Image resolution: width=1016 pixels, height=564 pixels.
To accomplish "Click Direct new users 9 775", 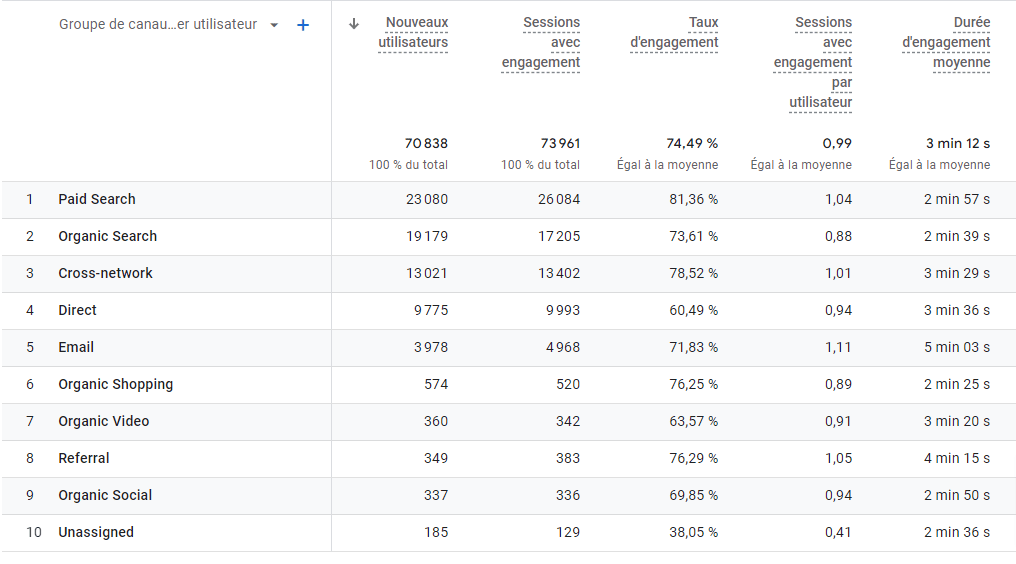I will click(x=431, y=311).
